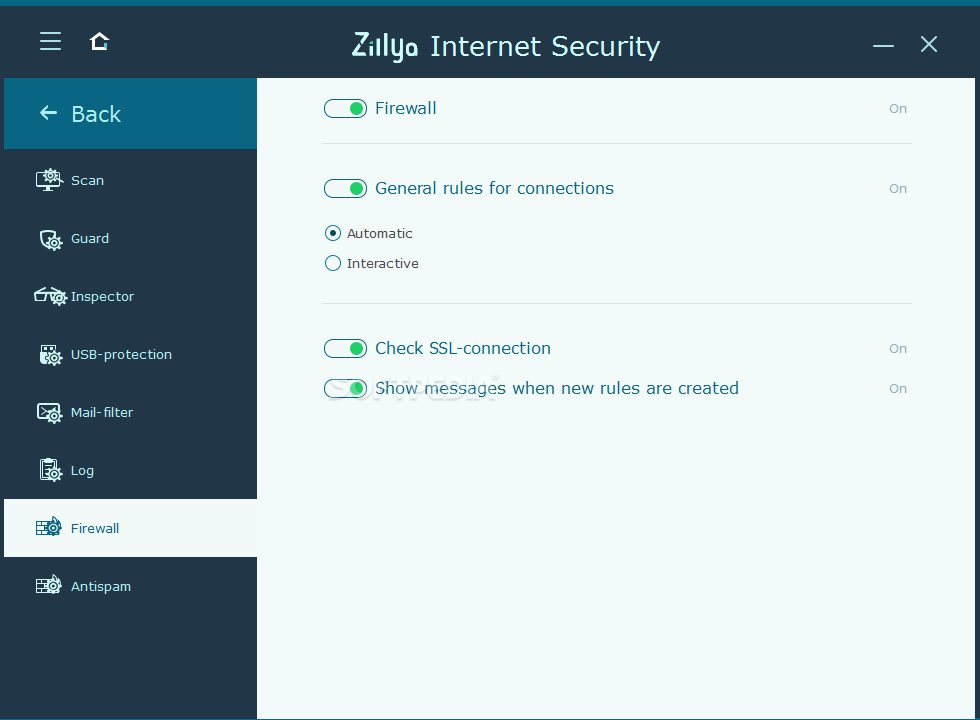Click the Log clipboard icon
The image size is (980, 720).
[51, 470]
